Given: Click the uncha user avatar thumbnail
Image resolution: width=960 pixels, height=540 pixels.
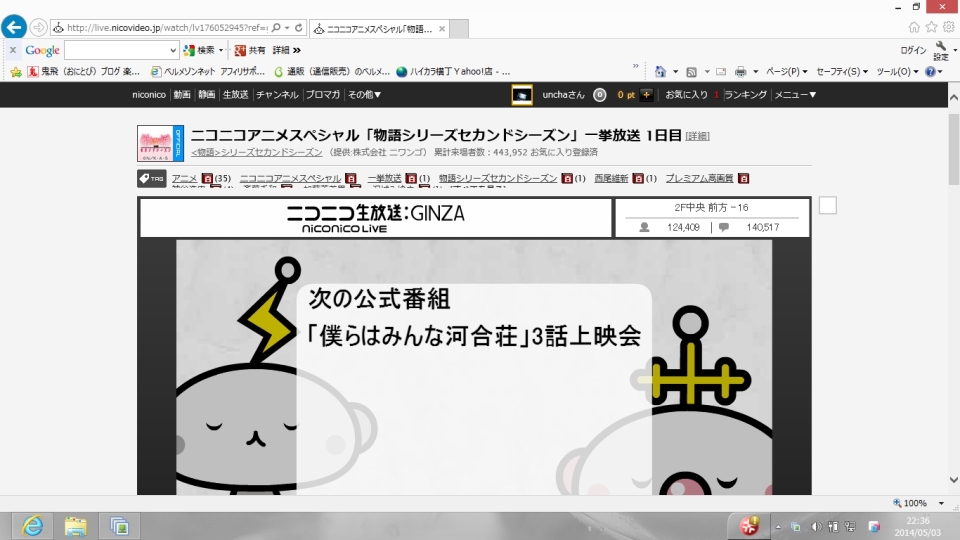Looking at the screenshot, I should coord(522,95).
